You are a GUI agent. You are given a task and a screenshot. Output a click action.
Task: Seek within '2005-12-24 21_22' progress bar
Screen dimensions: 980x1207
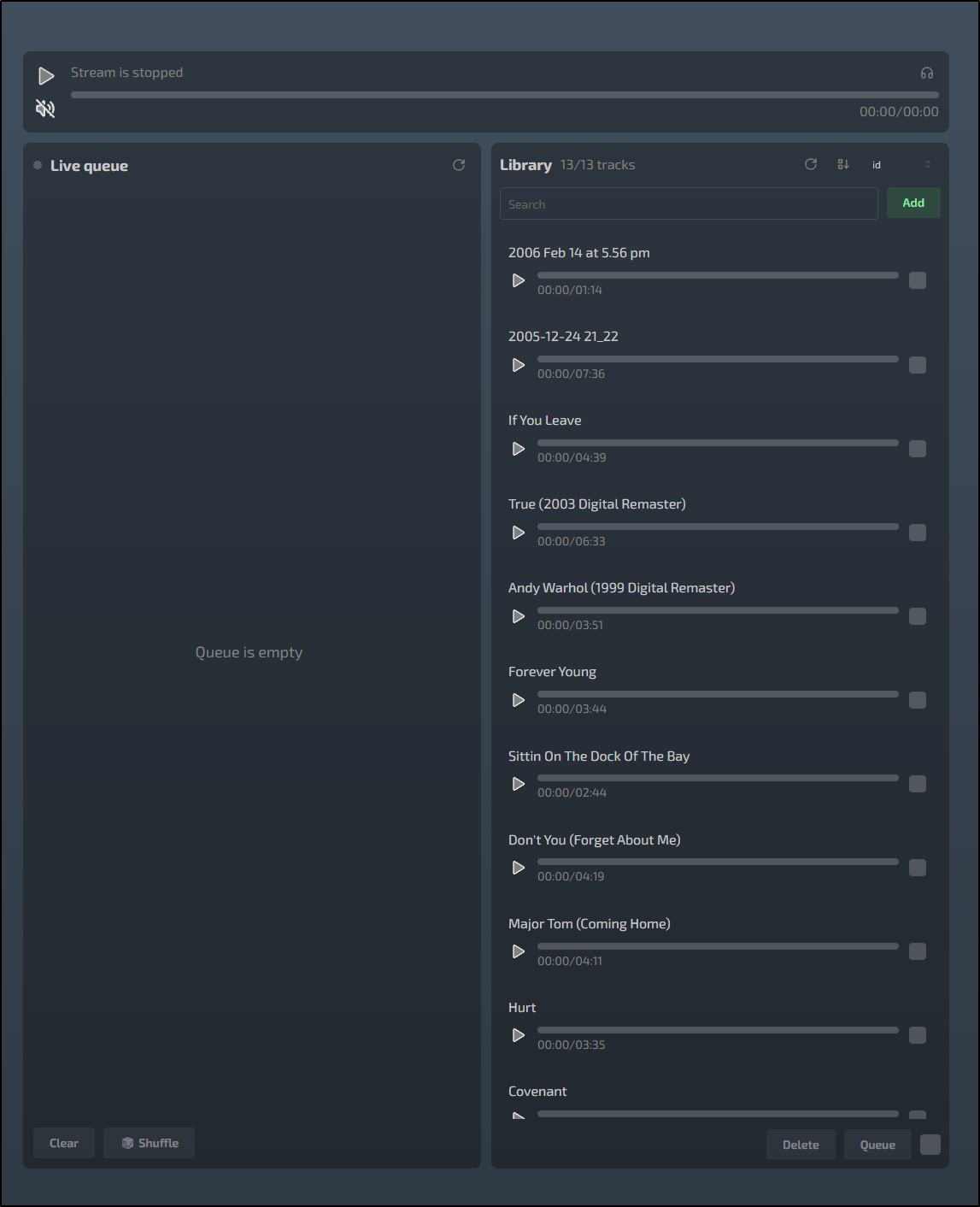click(x=718, y=359)
